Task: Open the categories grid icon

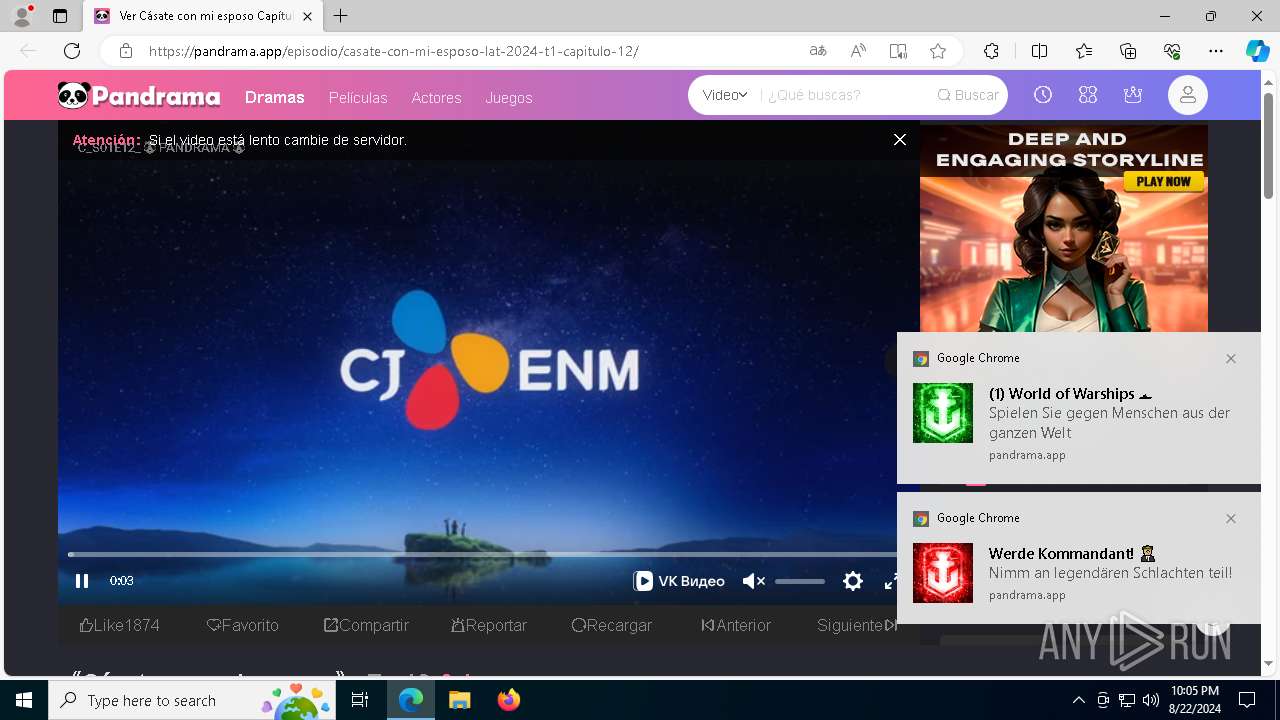Action: [x=1088, y=95]
